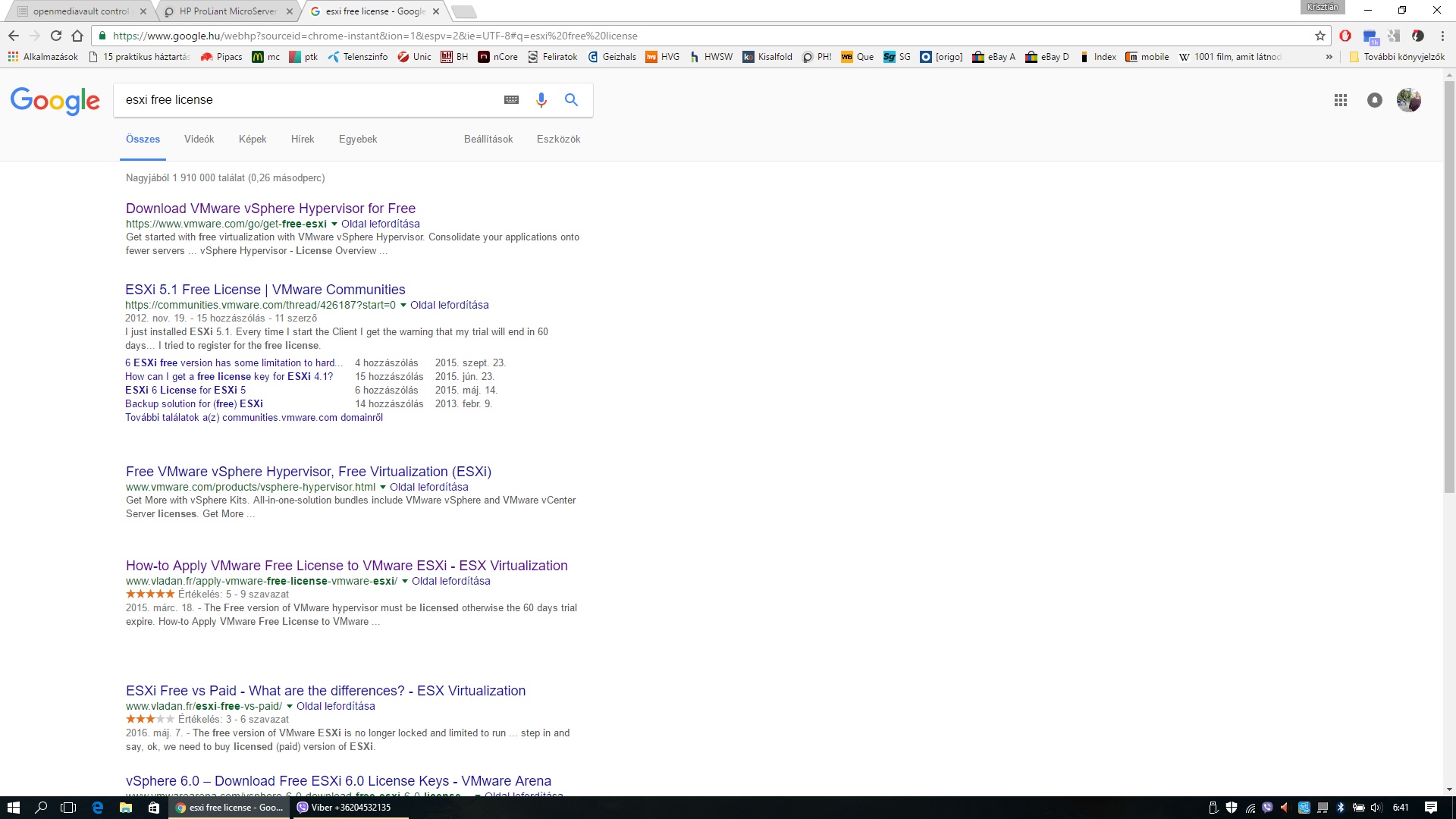The width and height of the screenshot is (1456, 819).
Task: Open vSphere 6.0 Download Free ESXi result
Action: click(x=338, y=781)
